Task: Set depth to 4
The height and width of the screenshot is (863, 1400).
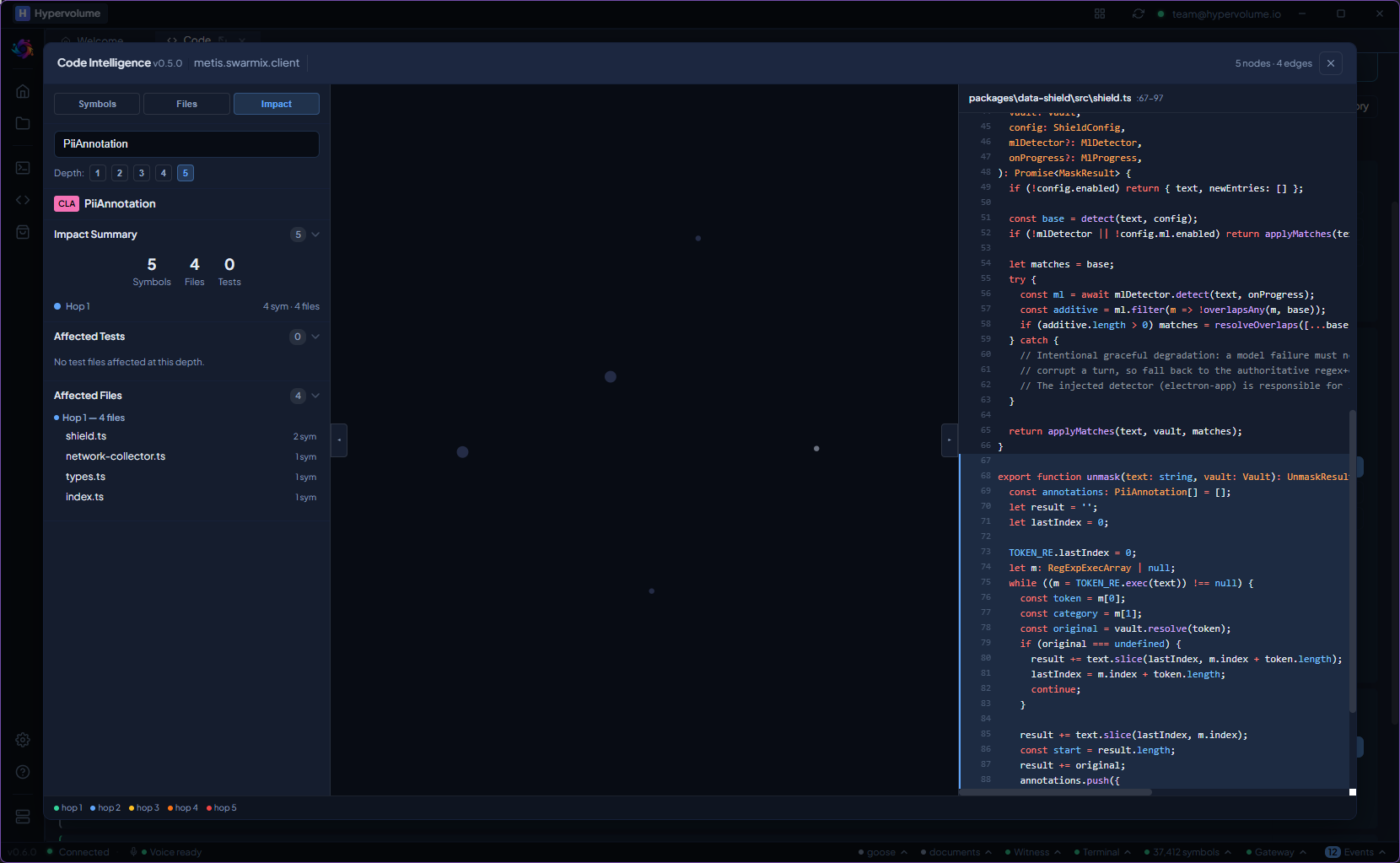Action: (164, 173)
